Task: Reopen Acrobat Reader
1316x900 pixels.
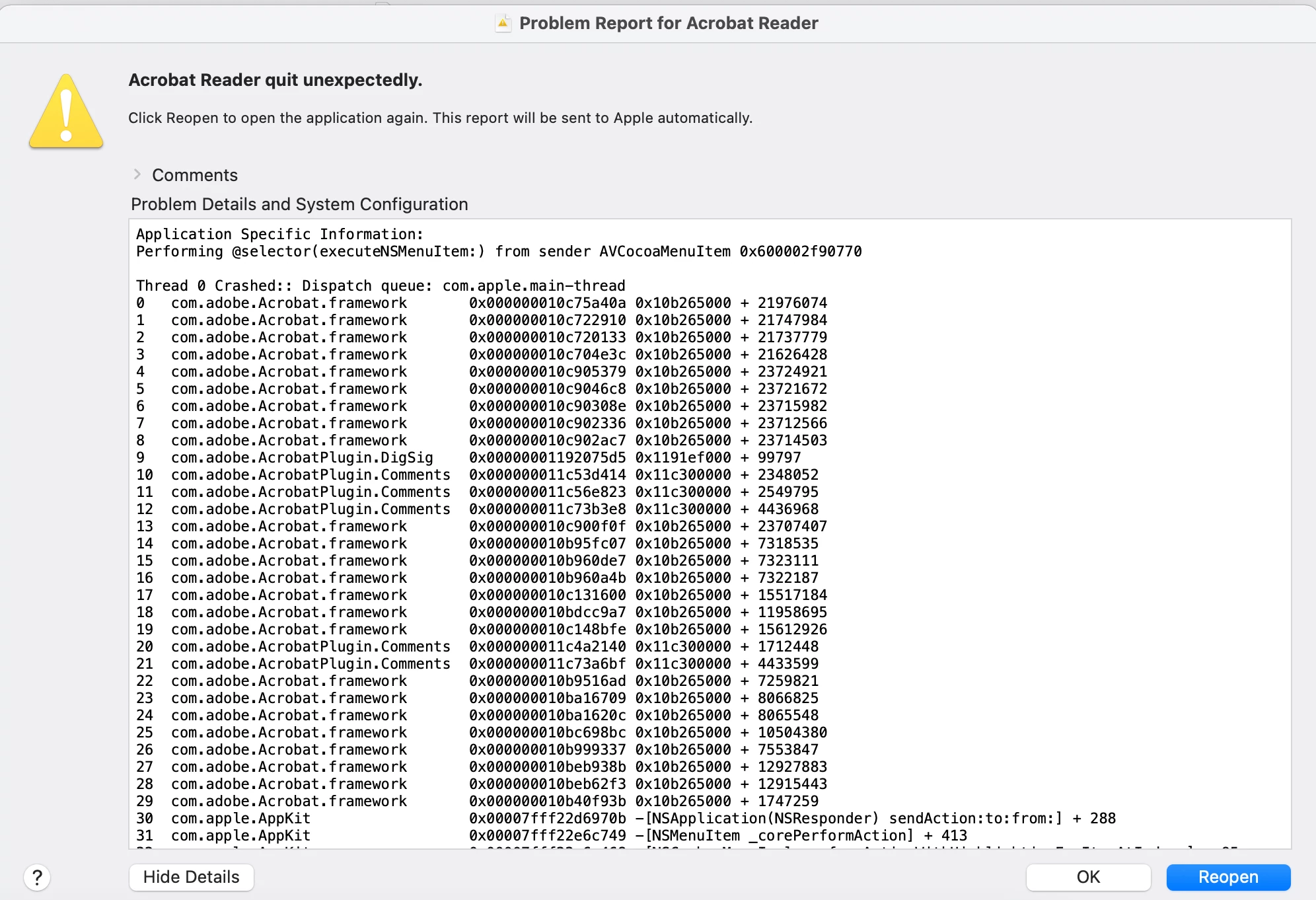Action: [x=1228, y=877]
